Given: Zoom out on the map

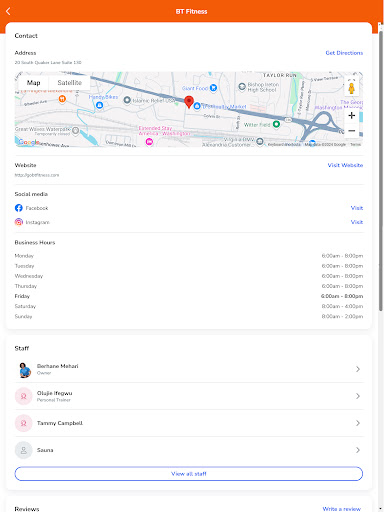Looking at the screenshot, I should click(x=351, y=131).
